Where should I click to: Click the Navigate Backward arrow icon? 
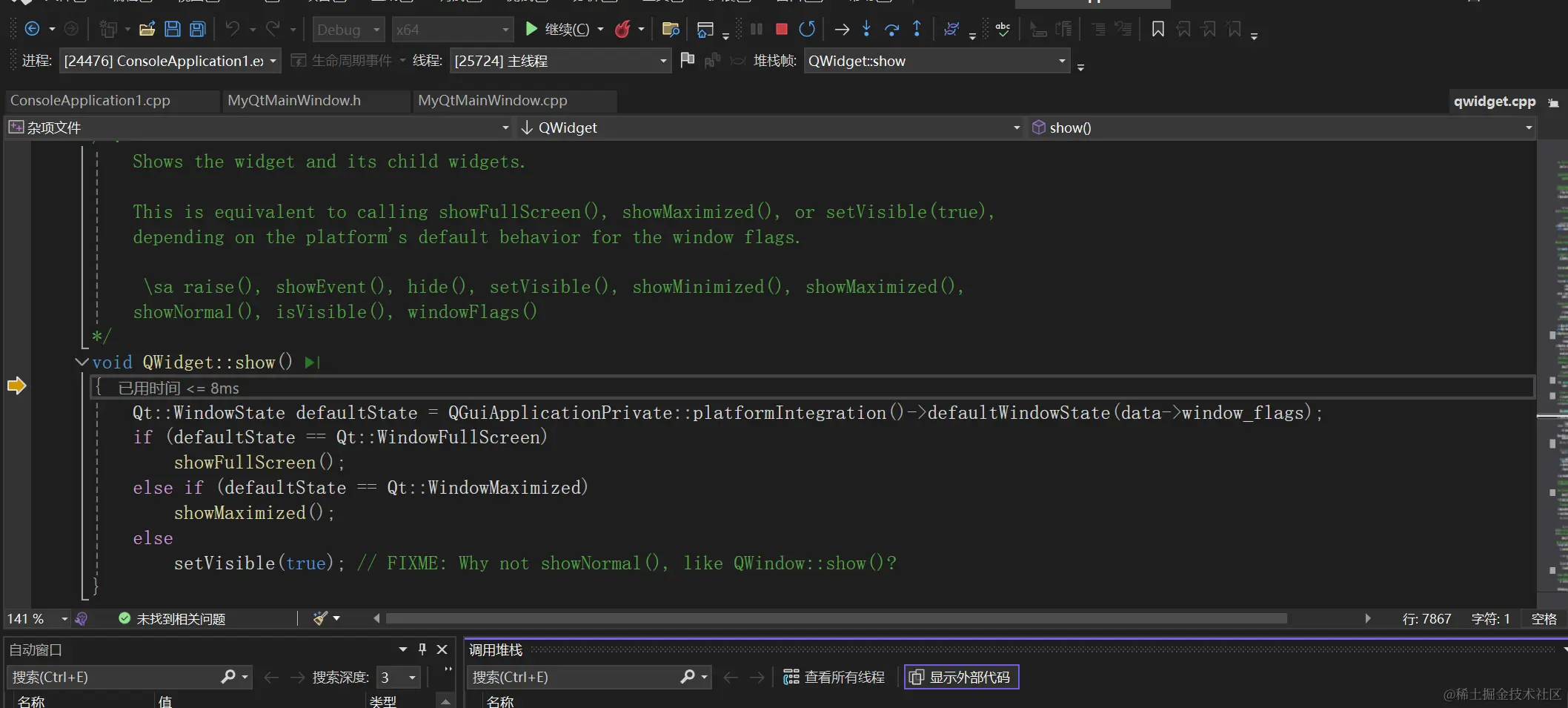[32, 29]
